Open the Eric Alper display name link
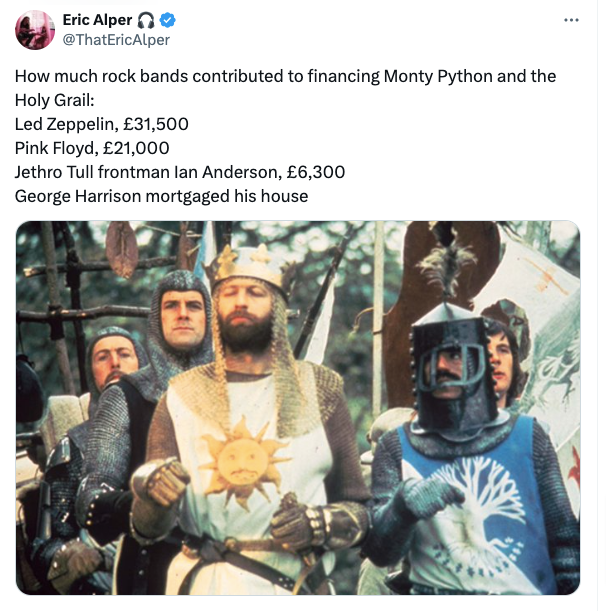Screen dimensions: 606x611 pos(97,20)
